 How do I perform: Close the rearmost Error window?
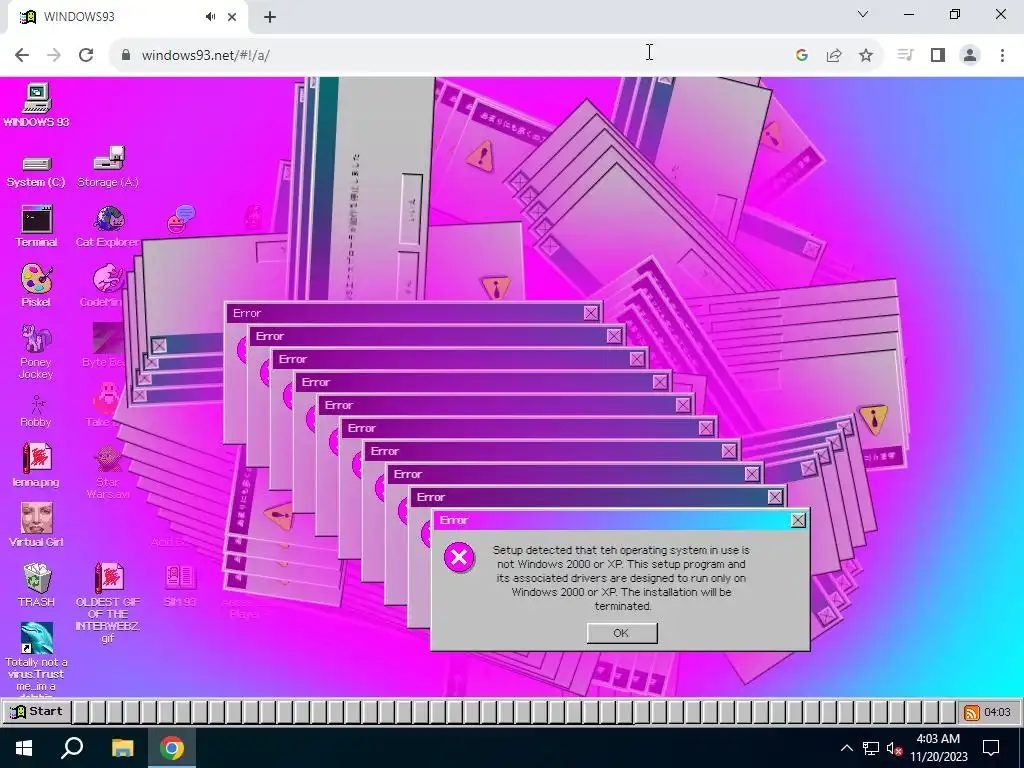tap(591, 313)
